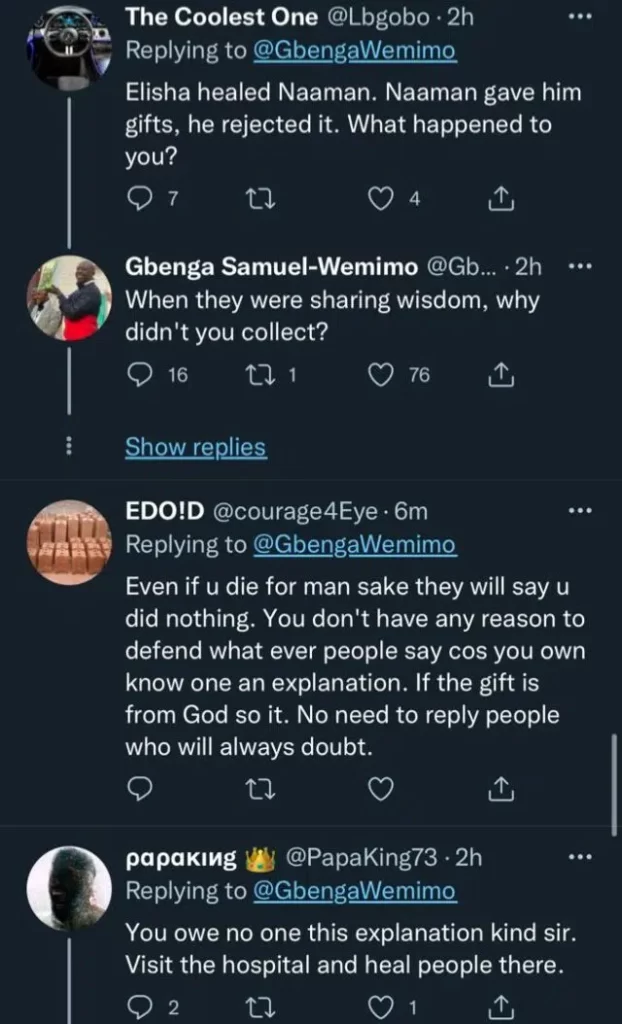Reply to The Coolest One's tweet
The image size is (622, 1024).
tap(138, 201)
